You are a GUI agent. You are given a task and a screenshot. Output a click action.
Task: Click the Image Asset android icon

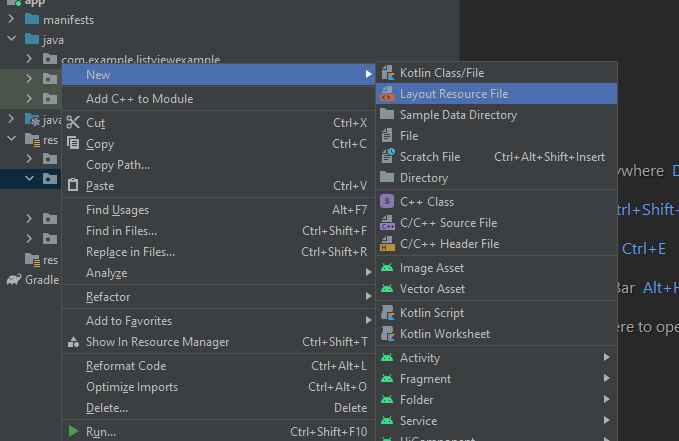pos(387,268)
